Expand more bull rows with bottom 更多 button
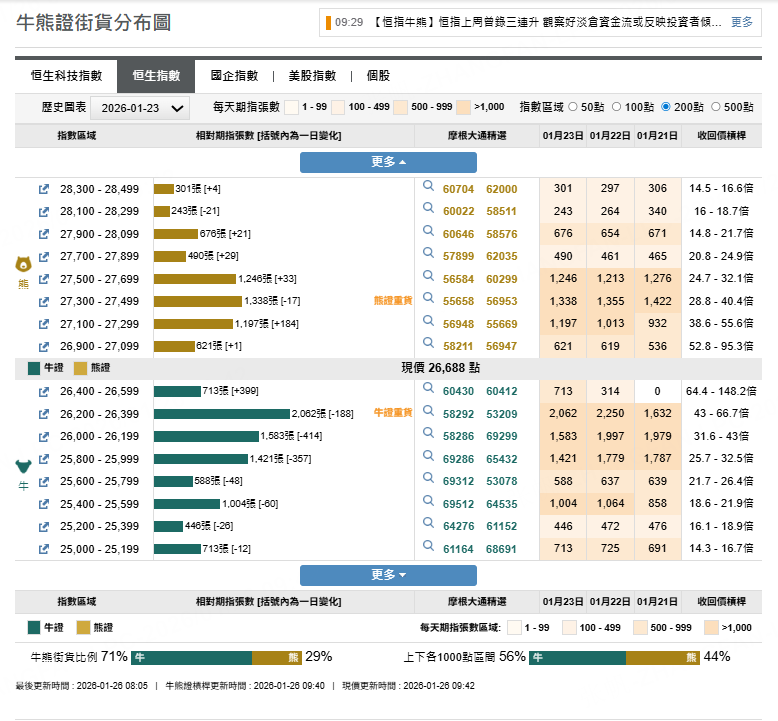This screenshot has width=778, height=721. [x=388, y=575]
